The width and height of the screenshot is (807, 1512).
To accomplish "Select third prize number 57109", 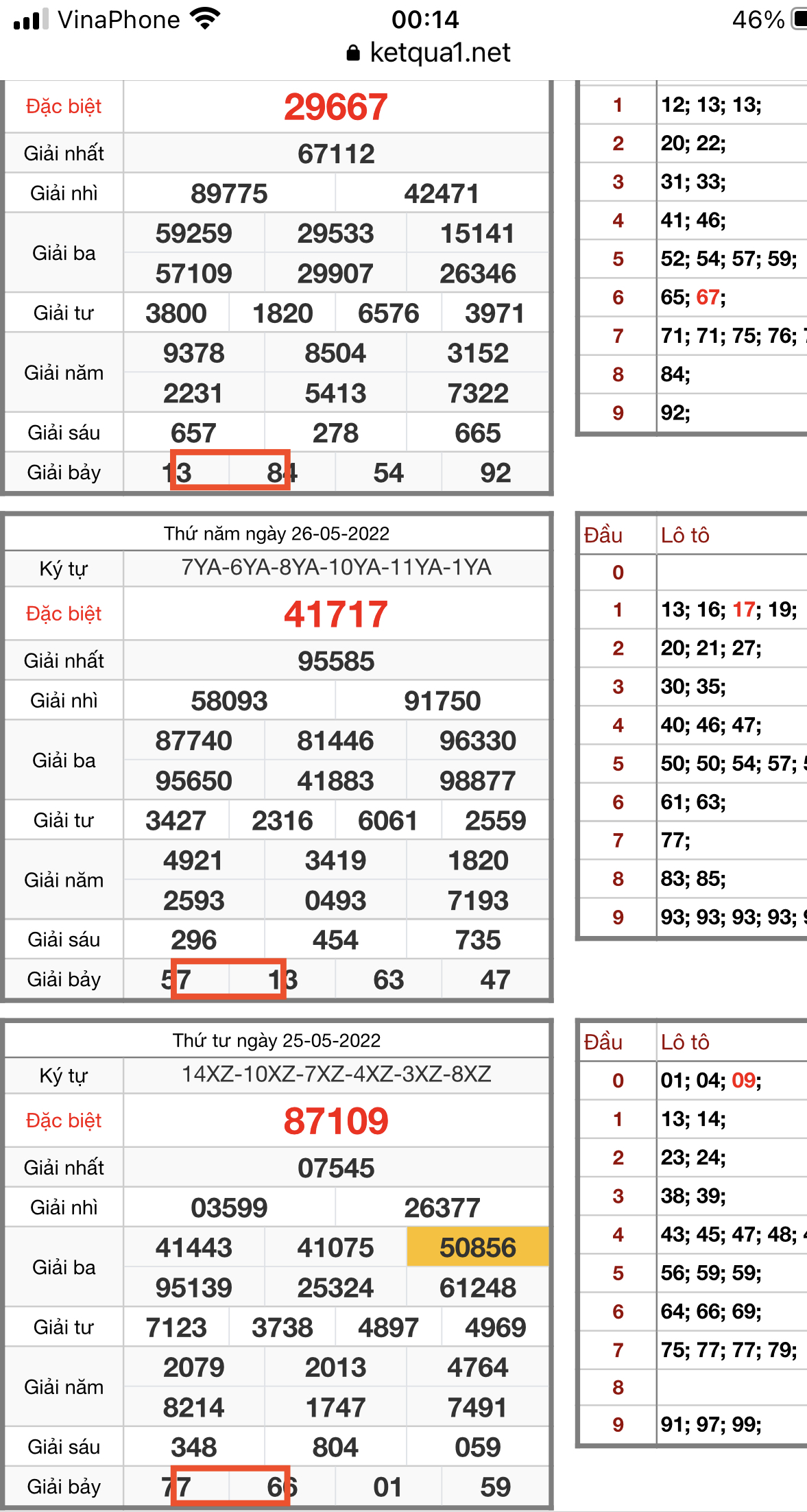I will coord(193,274).
